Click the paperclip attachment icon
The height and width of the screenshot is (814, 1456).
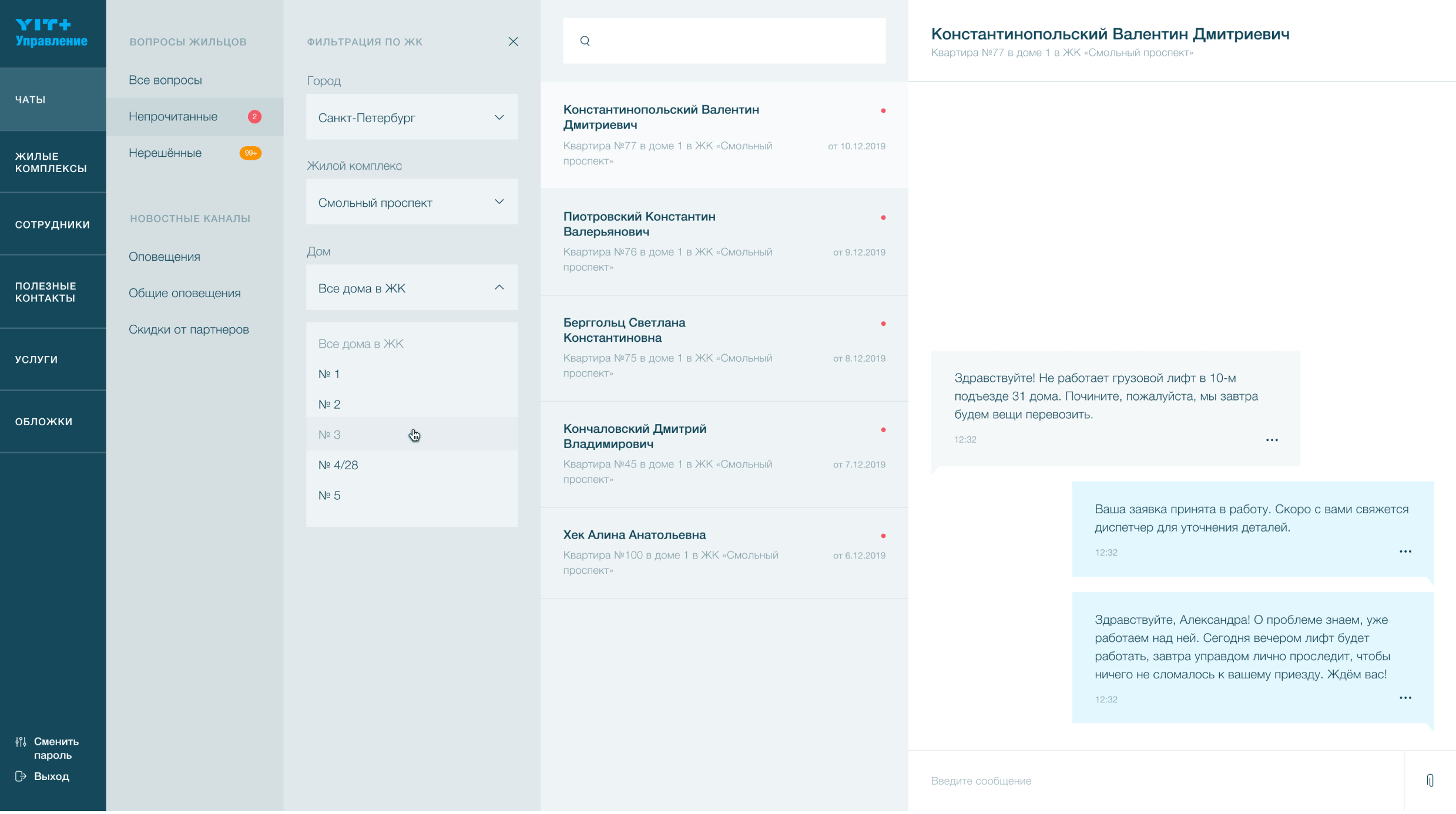coord(1430,780)
